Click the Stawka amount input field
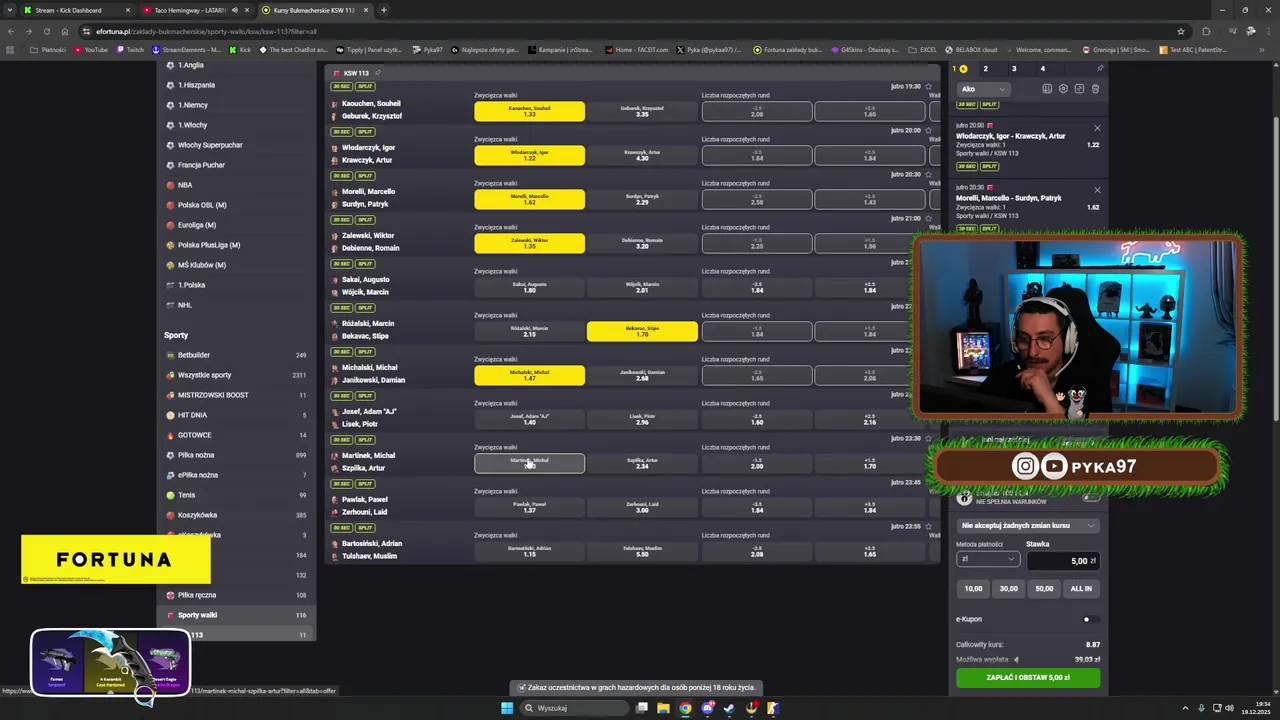Screen dimensions: 1280x720 click(1062, 561)
